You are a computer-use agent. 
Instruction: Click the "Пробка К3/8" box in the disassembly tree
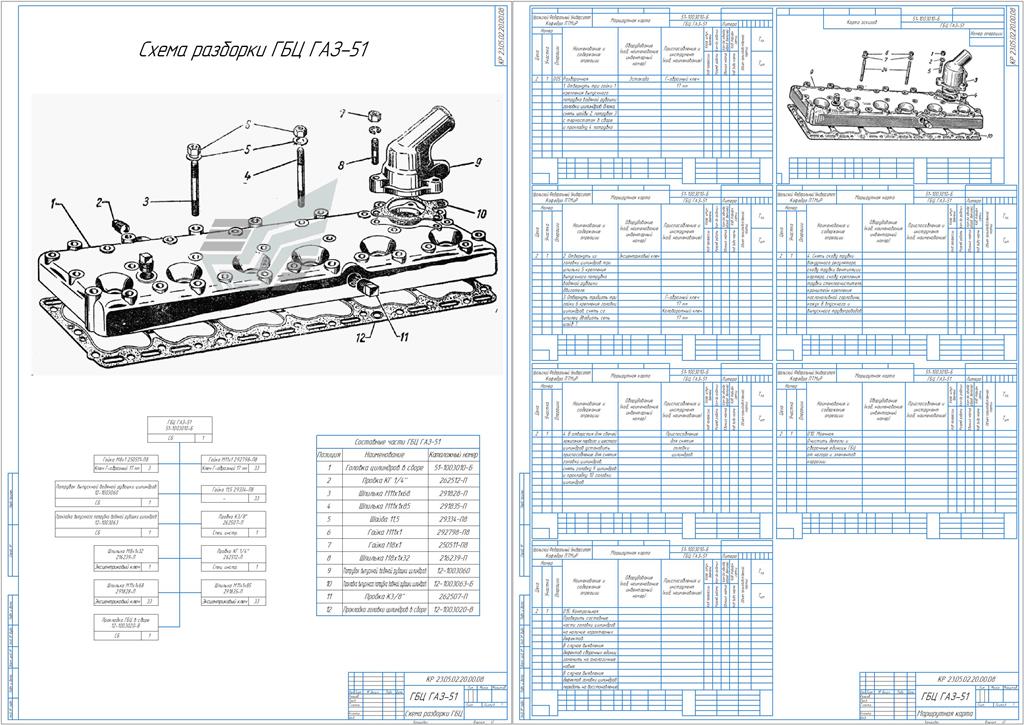233,523
